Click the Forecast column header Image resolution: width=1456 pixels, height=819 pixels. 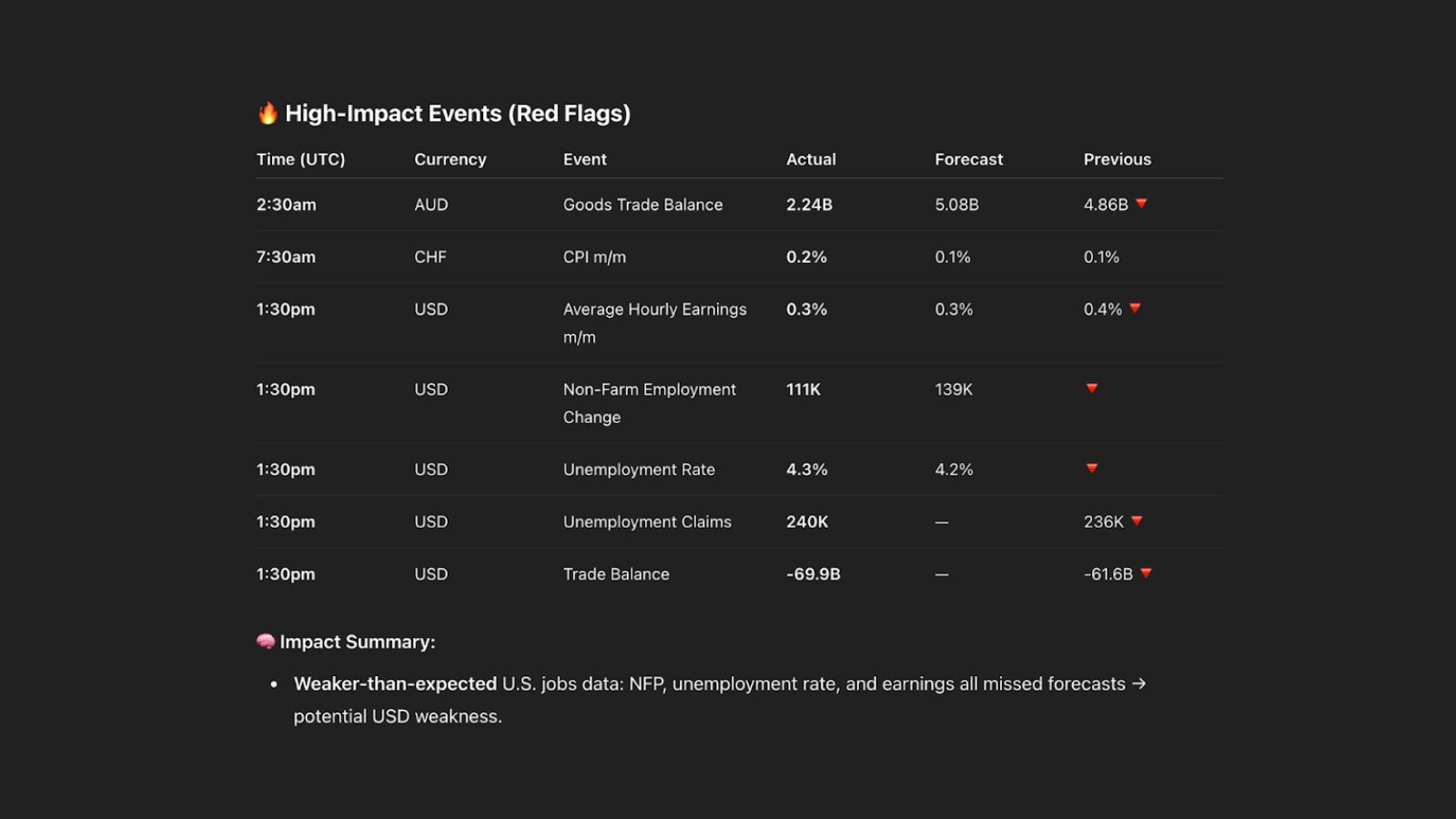coord(968,159)
